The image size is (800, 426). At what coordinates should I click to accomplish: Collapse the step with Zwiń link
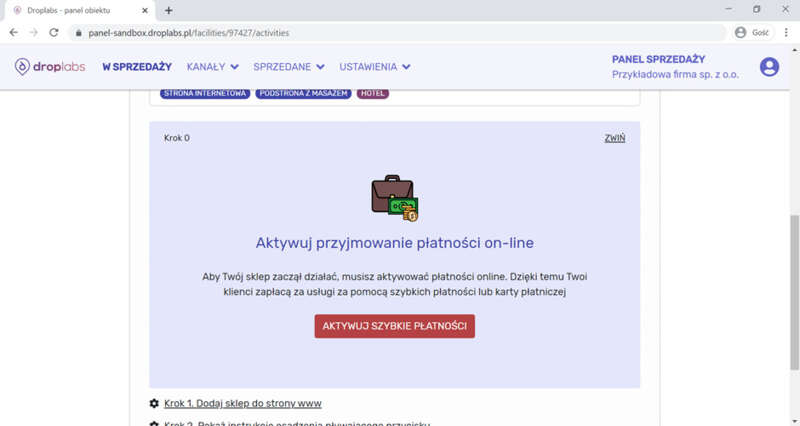[614, 138]
